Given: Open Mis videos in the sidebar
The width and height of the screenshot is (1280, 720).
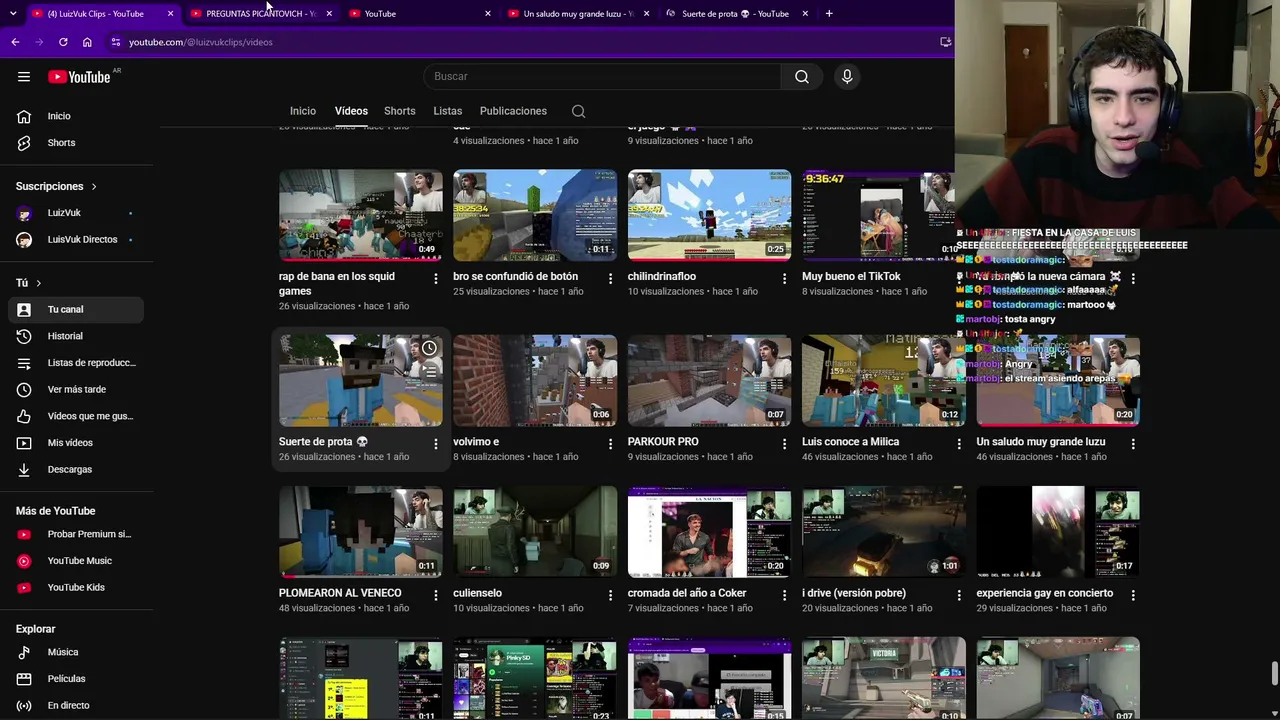Looking at the screenshot, I should point(76,443).
